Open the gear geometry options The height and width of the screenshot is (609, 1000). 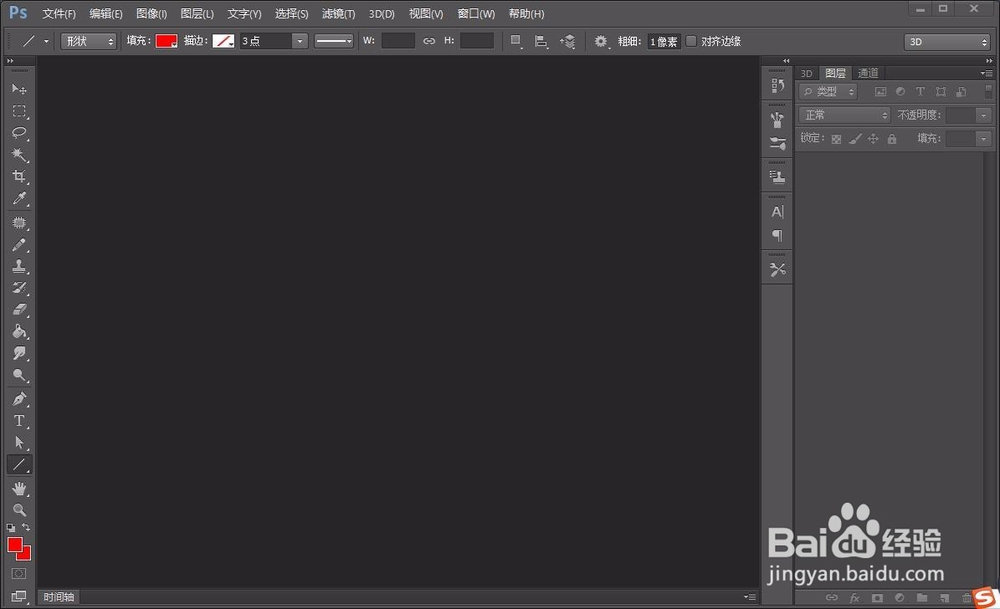tap(601, 41)
